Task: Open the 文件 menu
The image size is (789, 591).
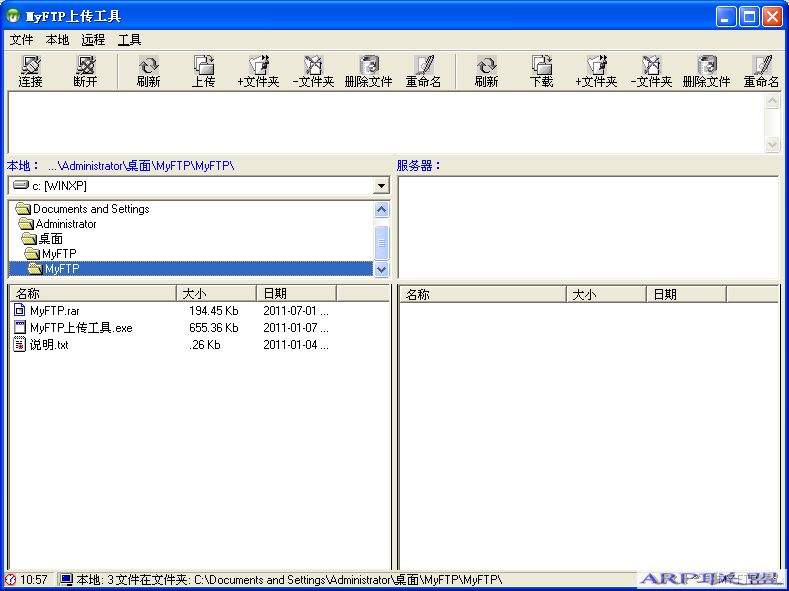Action: click(x=22, y=40)
